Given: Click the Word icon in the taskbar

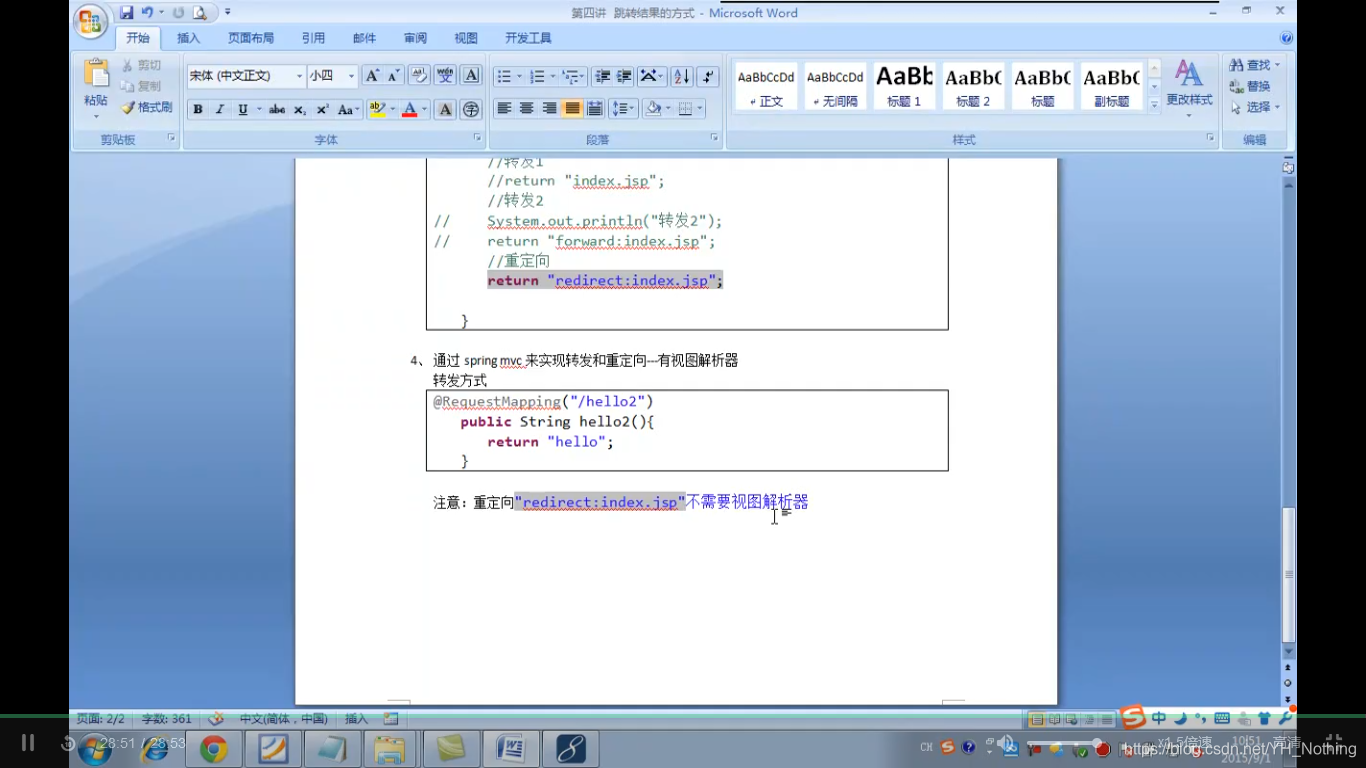Looking at the screenshot, I should [x=511, y=749].
